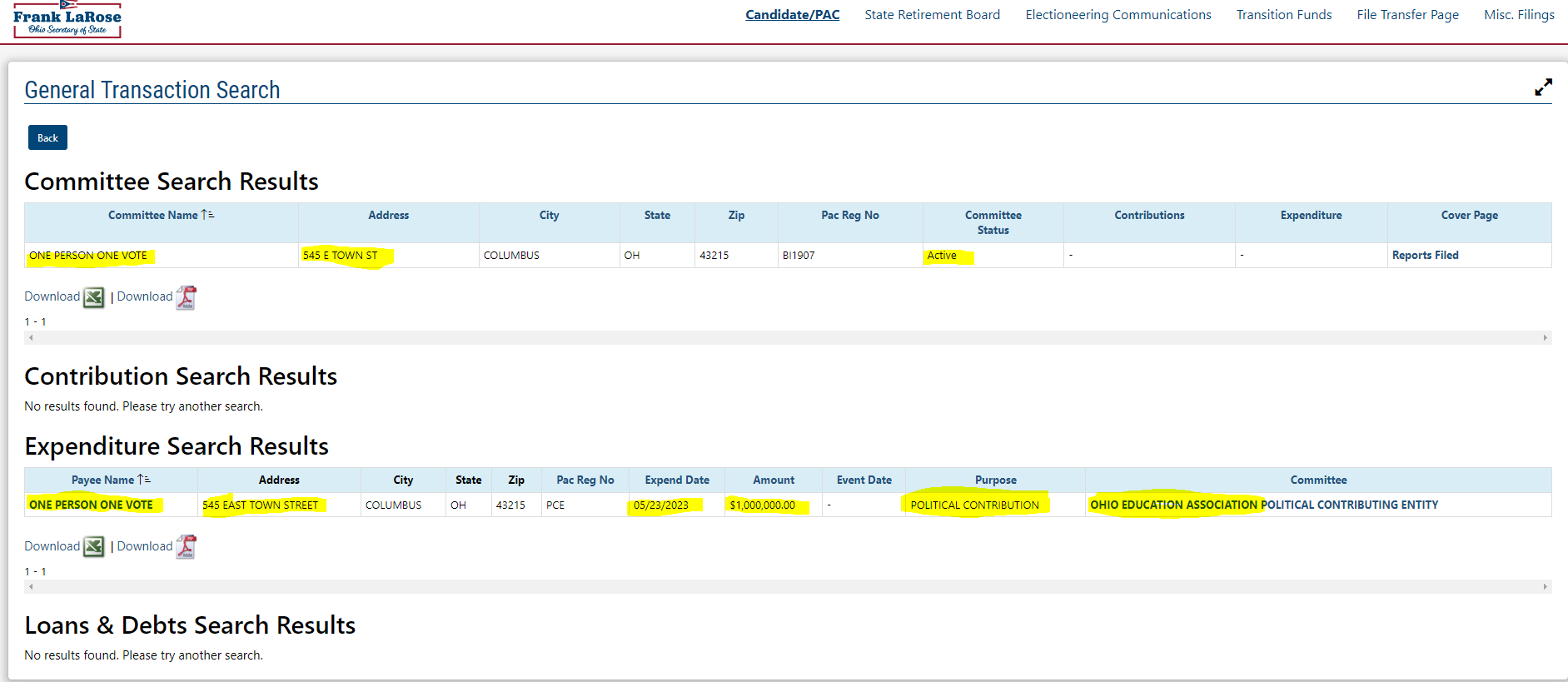Select the OHIO EDUCATION ASSOCIATION committee cell

pos(1318,505)
